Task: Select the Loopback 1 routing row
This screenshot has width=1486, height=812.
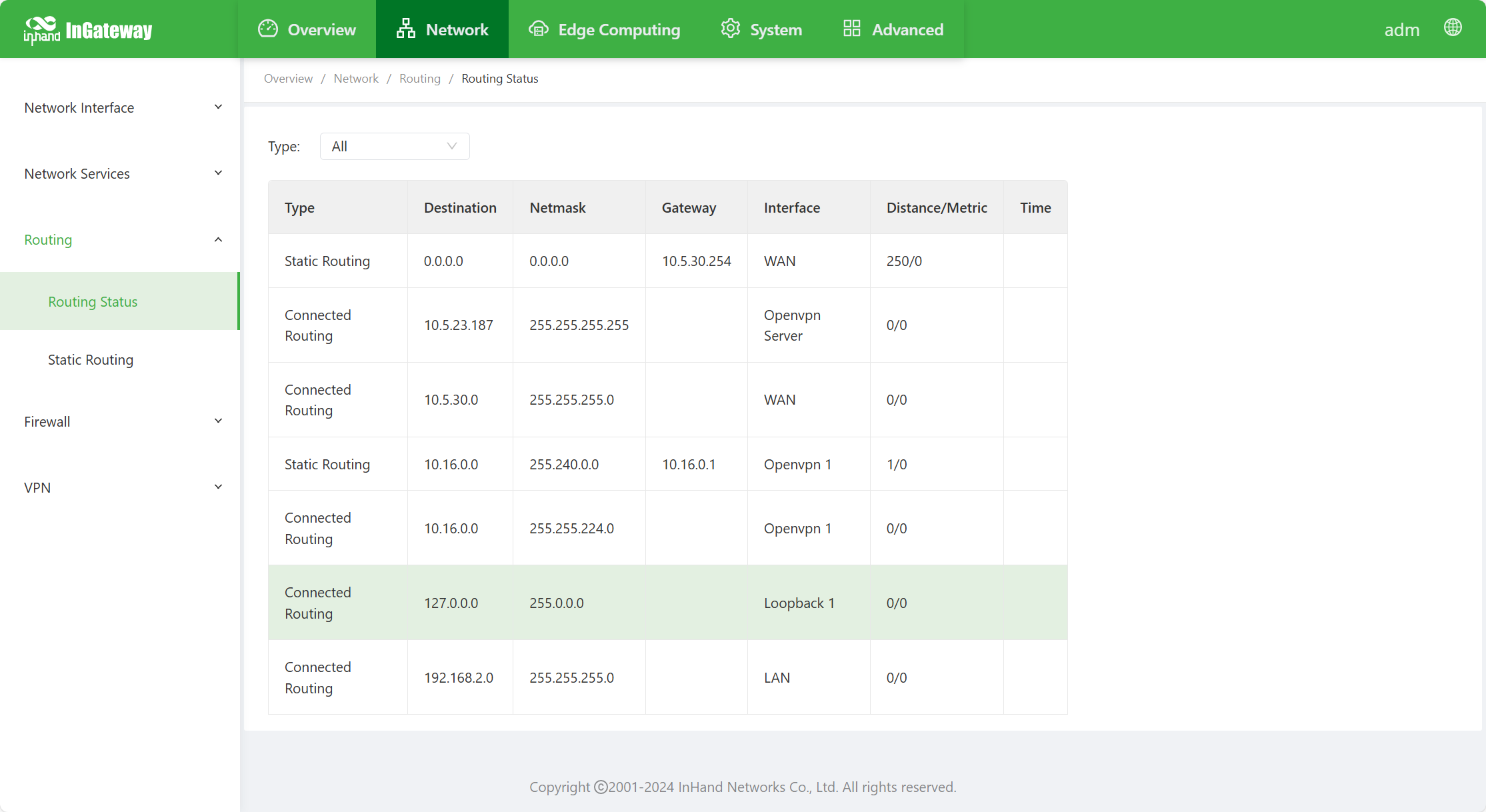Action: [667, 603]
